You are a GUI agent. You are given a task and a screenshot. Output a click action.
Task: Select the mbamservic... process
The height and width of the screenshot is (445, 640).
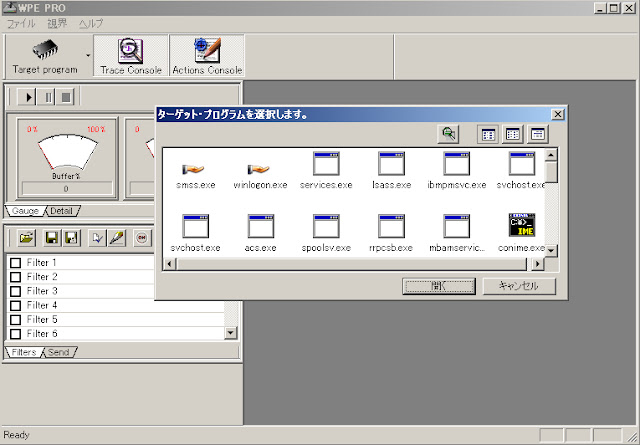click(x=457, y=234)
